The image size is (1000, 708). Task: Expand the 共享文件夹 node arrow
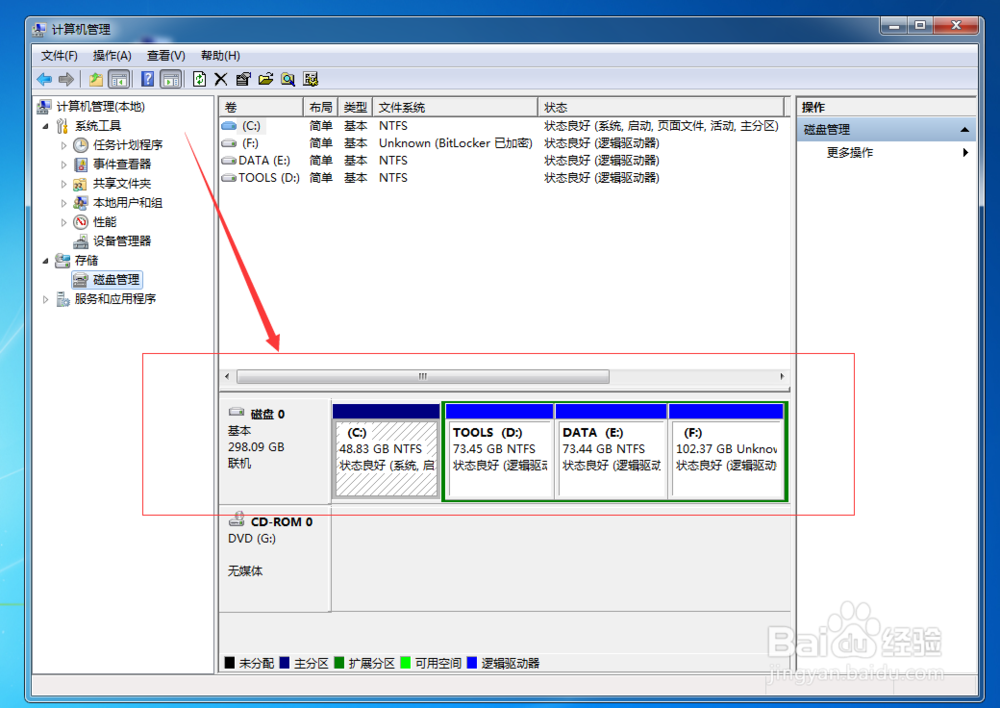click(63, 184)
